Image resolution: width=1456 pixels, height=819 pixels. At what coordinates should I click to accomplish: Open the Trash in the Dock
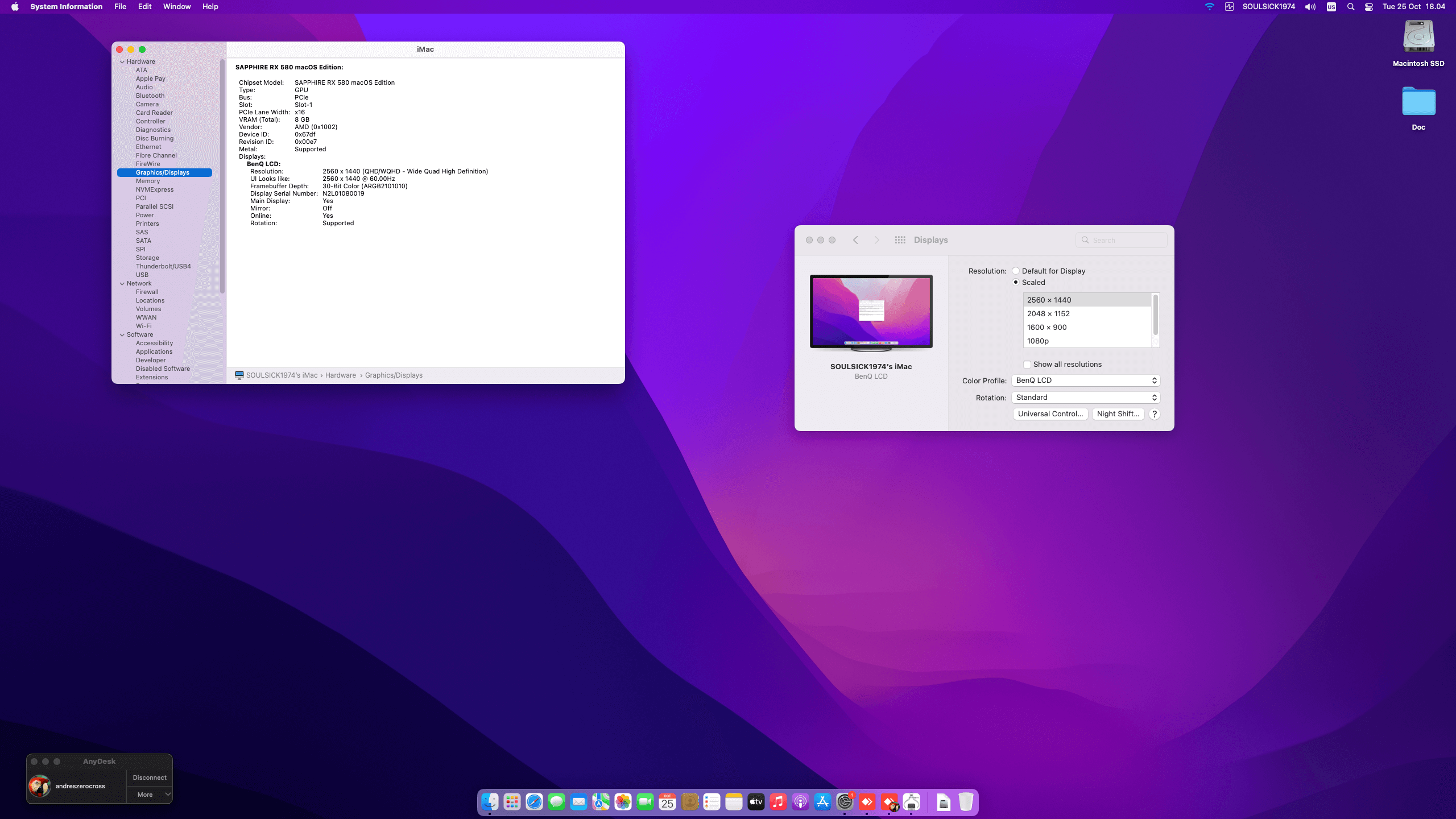(x=966, y=802)
